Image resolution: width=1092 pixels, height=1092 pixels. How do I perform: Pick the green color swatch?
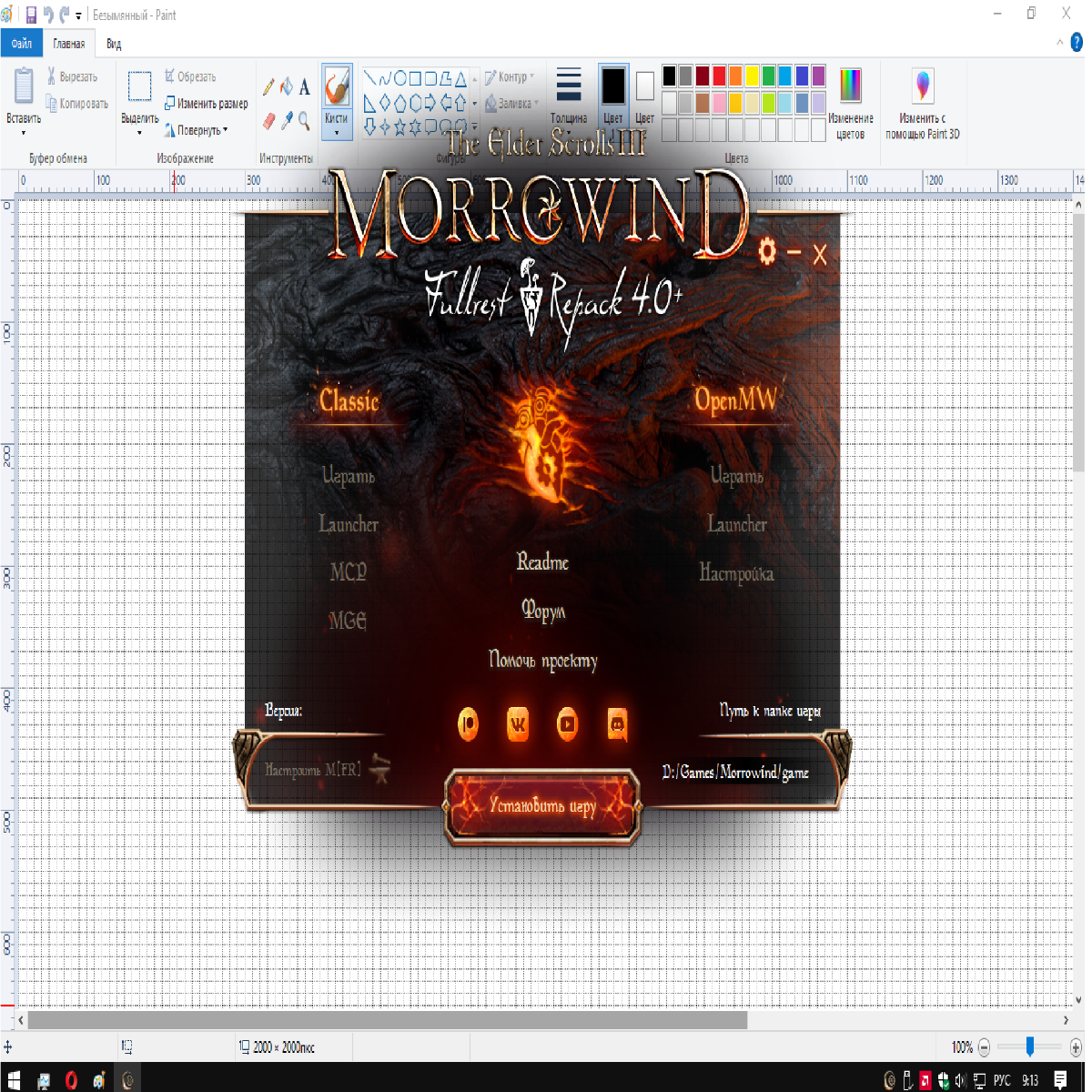[768, 76]
